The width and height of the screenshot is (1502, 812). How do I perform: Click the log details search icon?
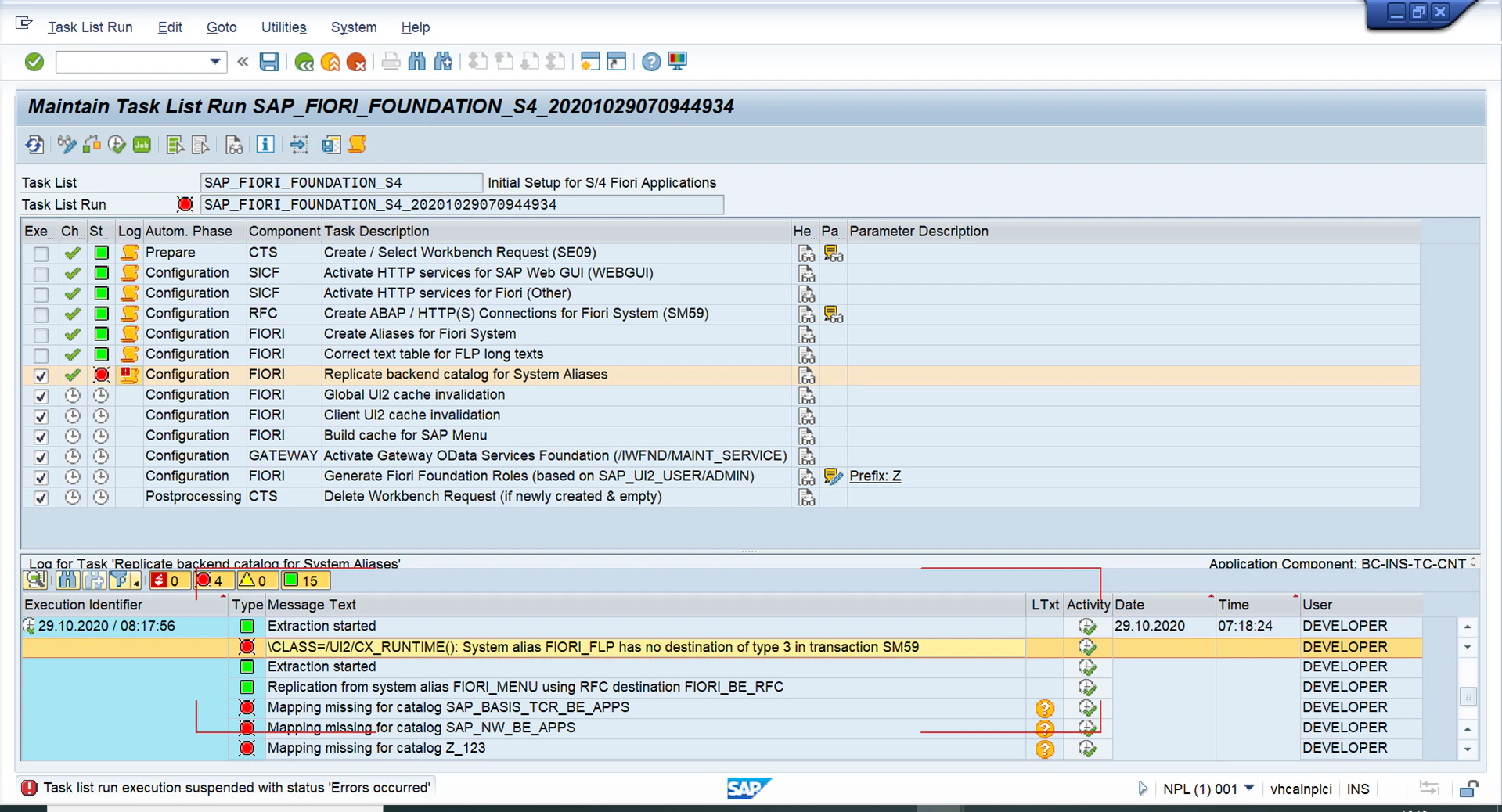(34, 580)
